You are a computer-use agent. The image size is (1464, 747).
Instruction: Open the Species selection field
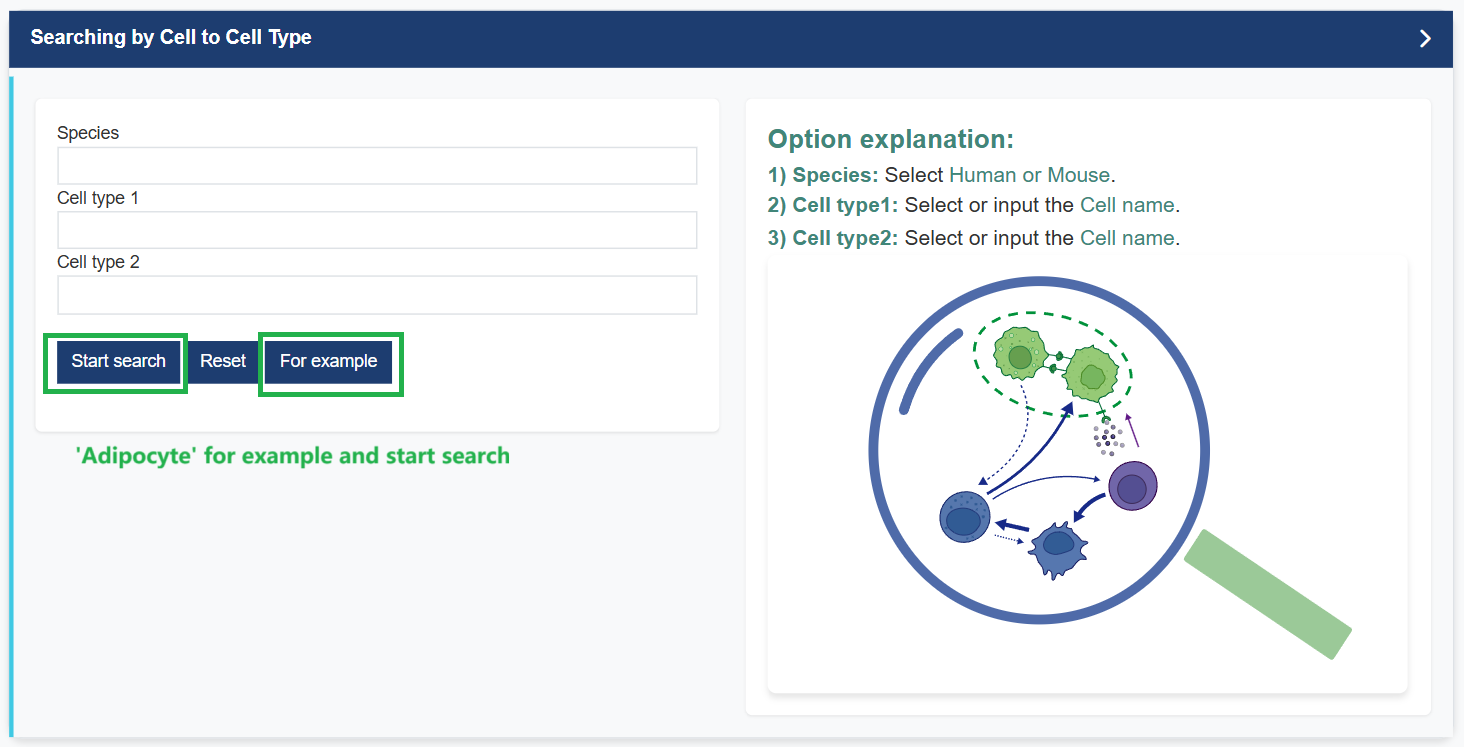click(377, 166)
